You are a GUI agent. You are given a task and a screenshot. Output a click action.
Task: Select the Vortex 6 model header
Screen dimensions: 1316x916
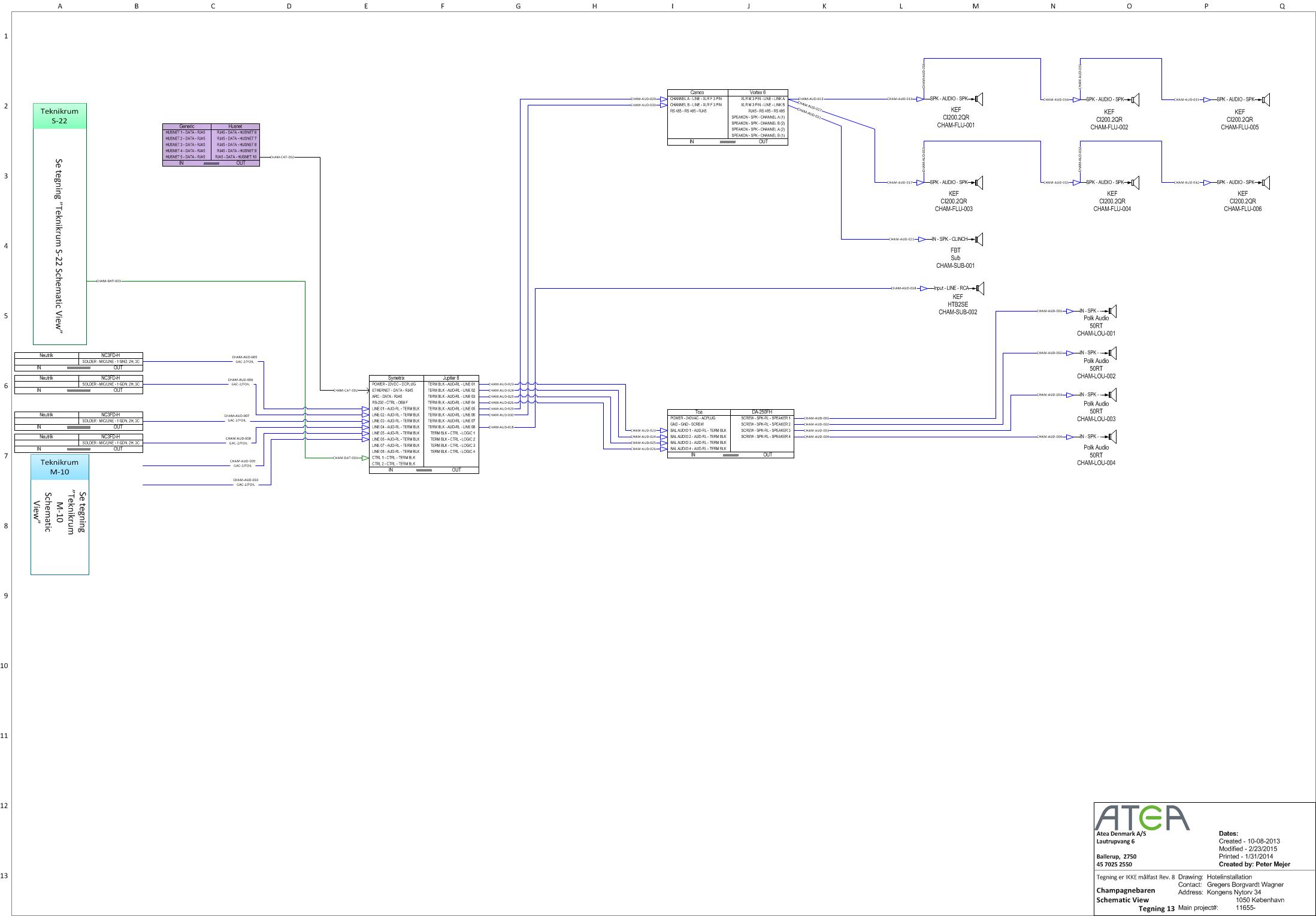pyautogui.click(x=758, y=93)
